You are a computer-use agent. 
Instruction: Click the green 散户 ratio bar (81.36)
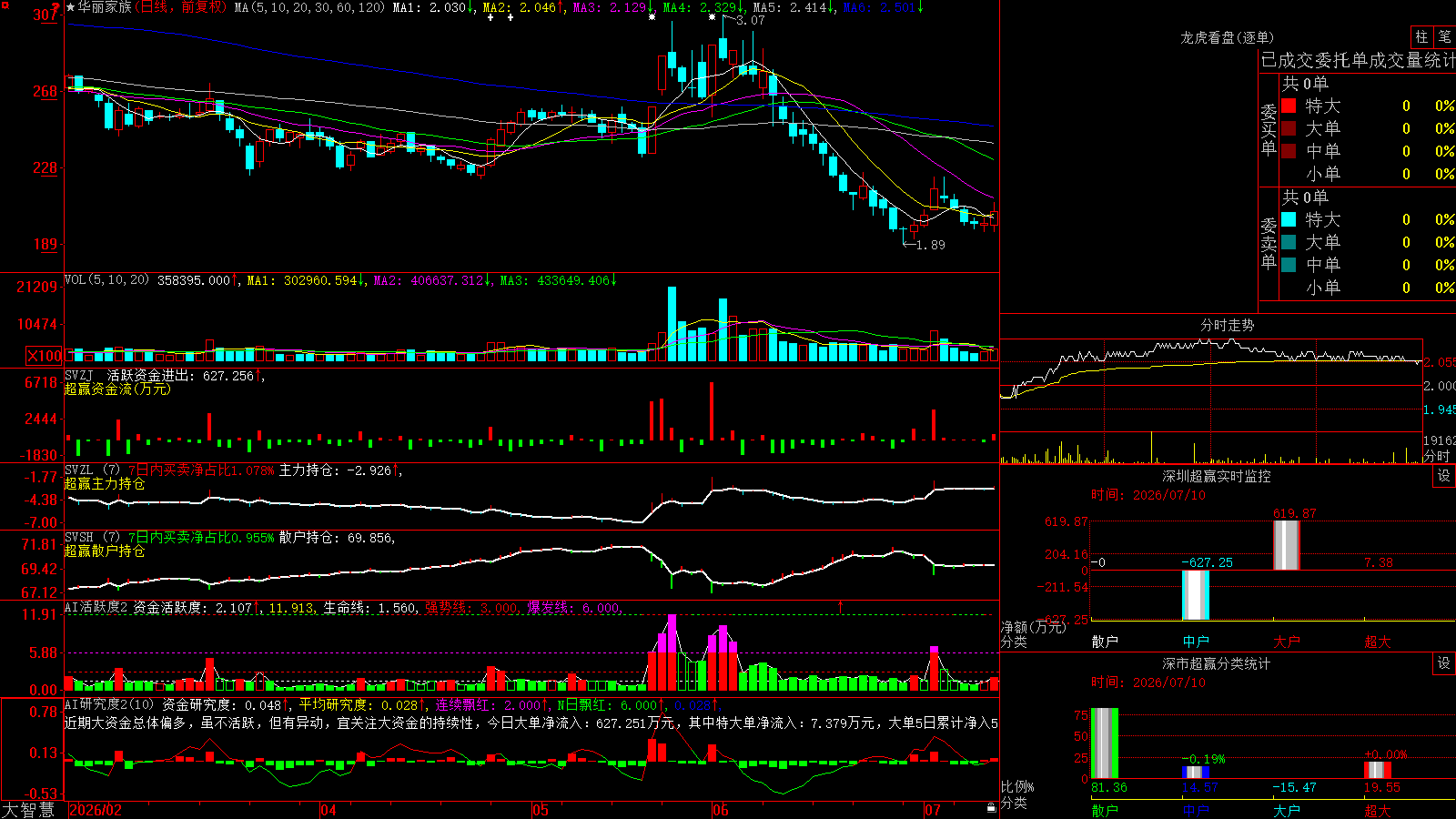[1105, 743]
